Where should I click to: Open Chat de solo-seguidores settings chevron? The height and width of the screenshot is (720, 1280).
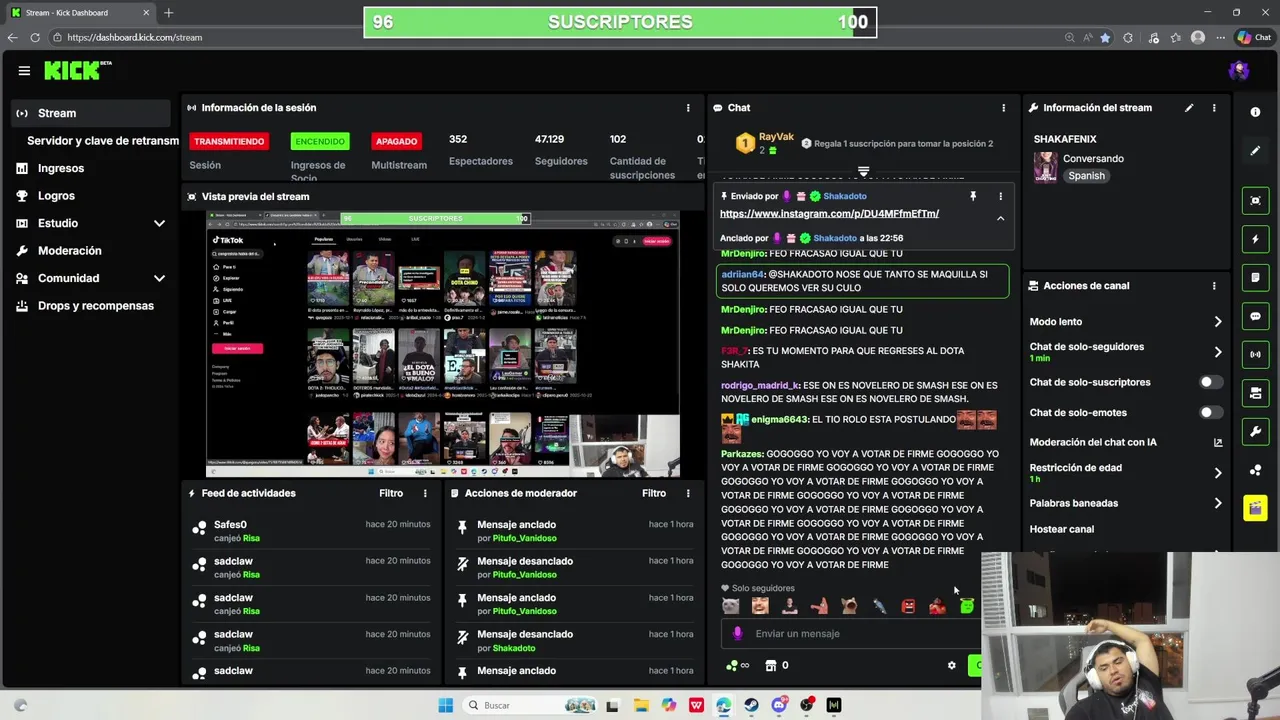pyautogui.click(x=1217, y=352)
